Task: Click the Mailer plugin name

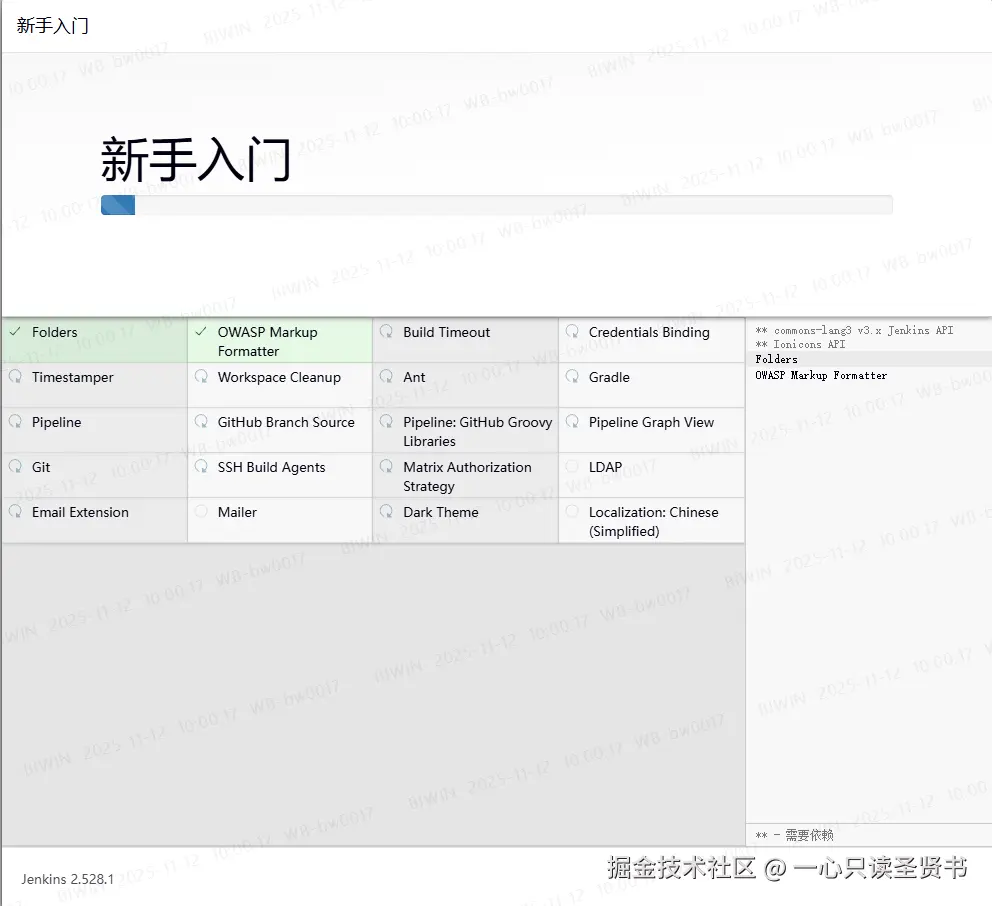Action: 237,512
